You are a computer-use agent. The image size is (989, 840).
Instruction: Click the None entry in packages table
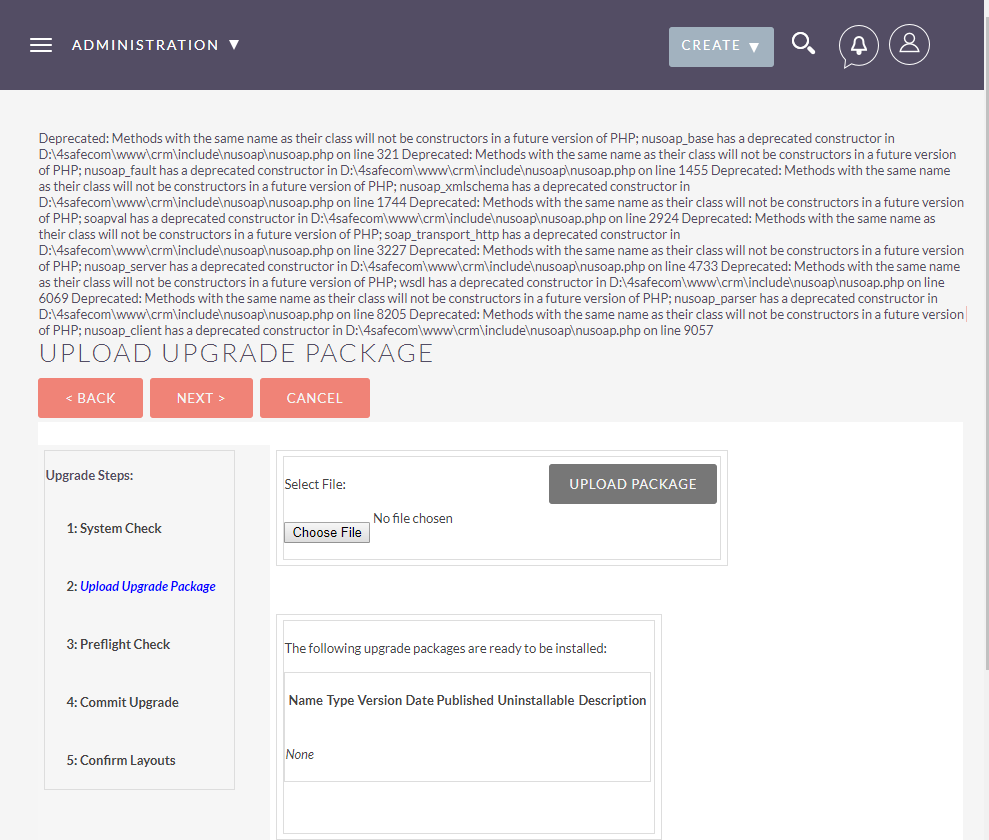point(300,755)
